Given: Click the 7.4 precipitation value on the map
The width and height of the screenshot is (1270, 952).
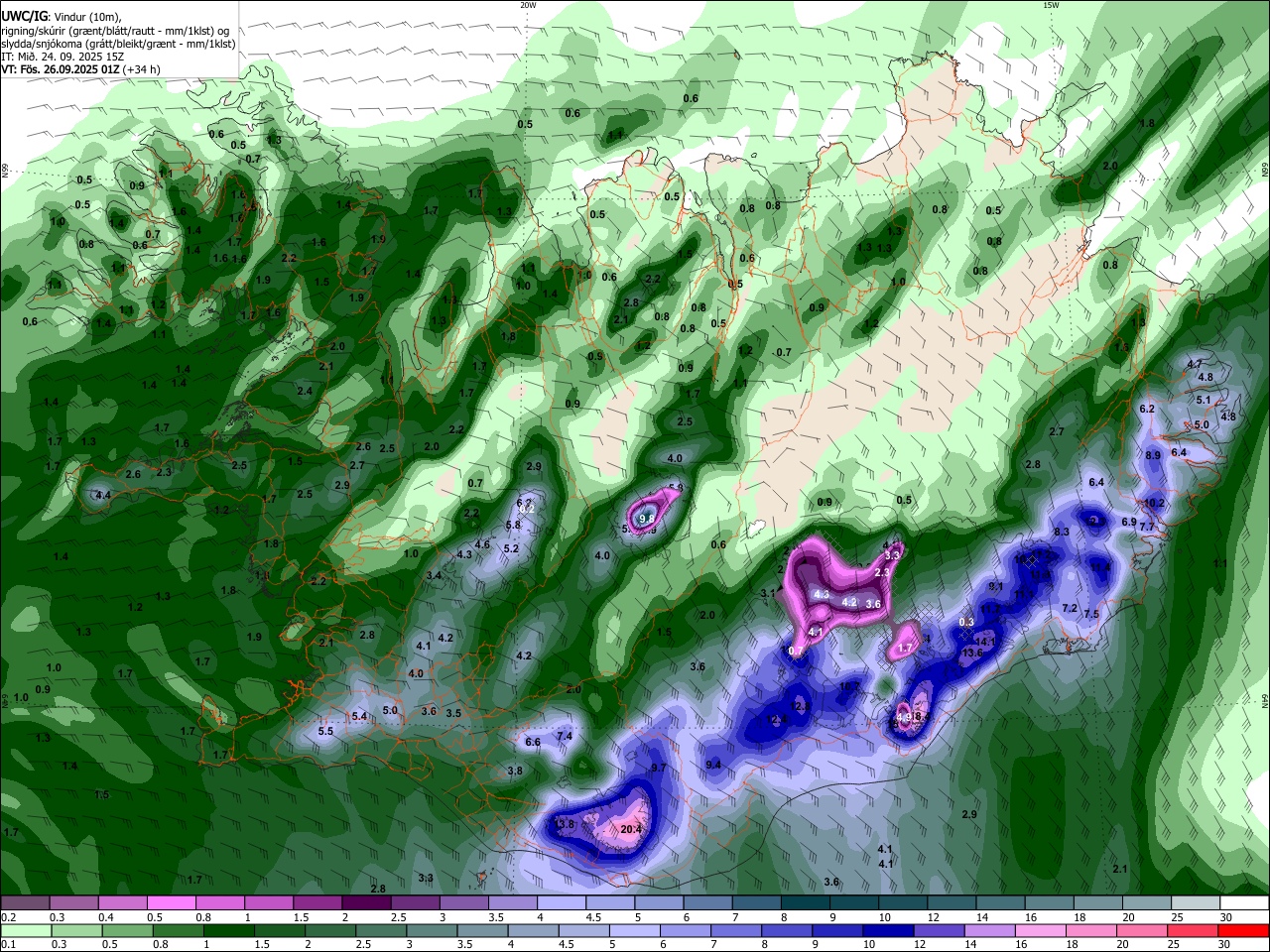Looking at the screenshot, I should (x=565, y=736).
